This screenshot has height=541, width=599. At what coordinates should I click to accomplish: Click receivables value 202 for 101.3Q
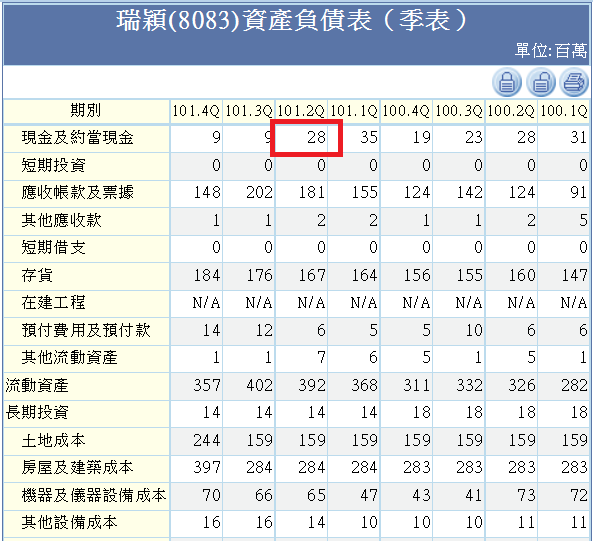coord(259,192)
